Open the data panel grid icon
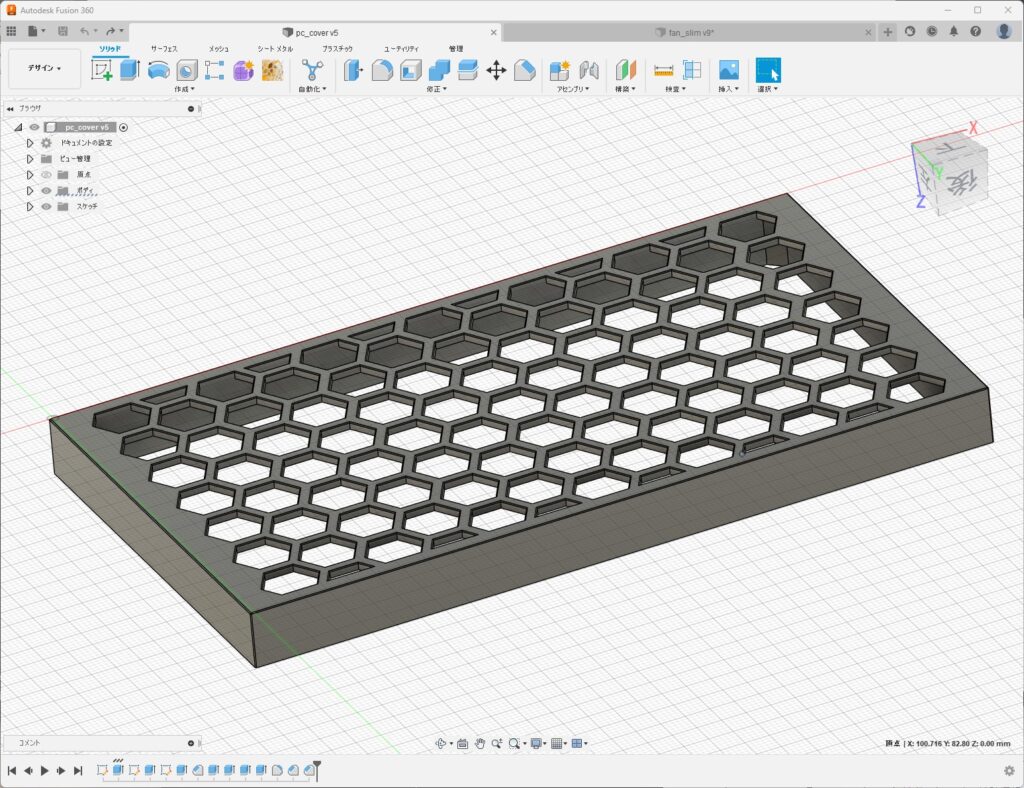The height and width of the screenshot is (788, 1024). pyautogui.click(x=11, y=31)
